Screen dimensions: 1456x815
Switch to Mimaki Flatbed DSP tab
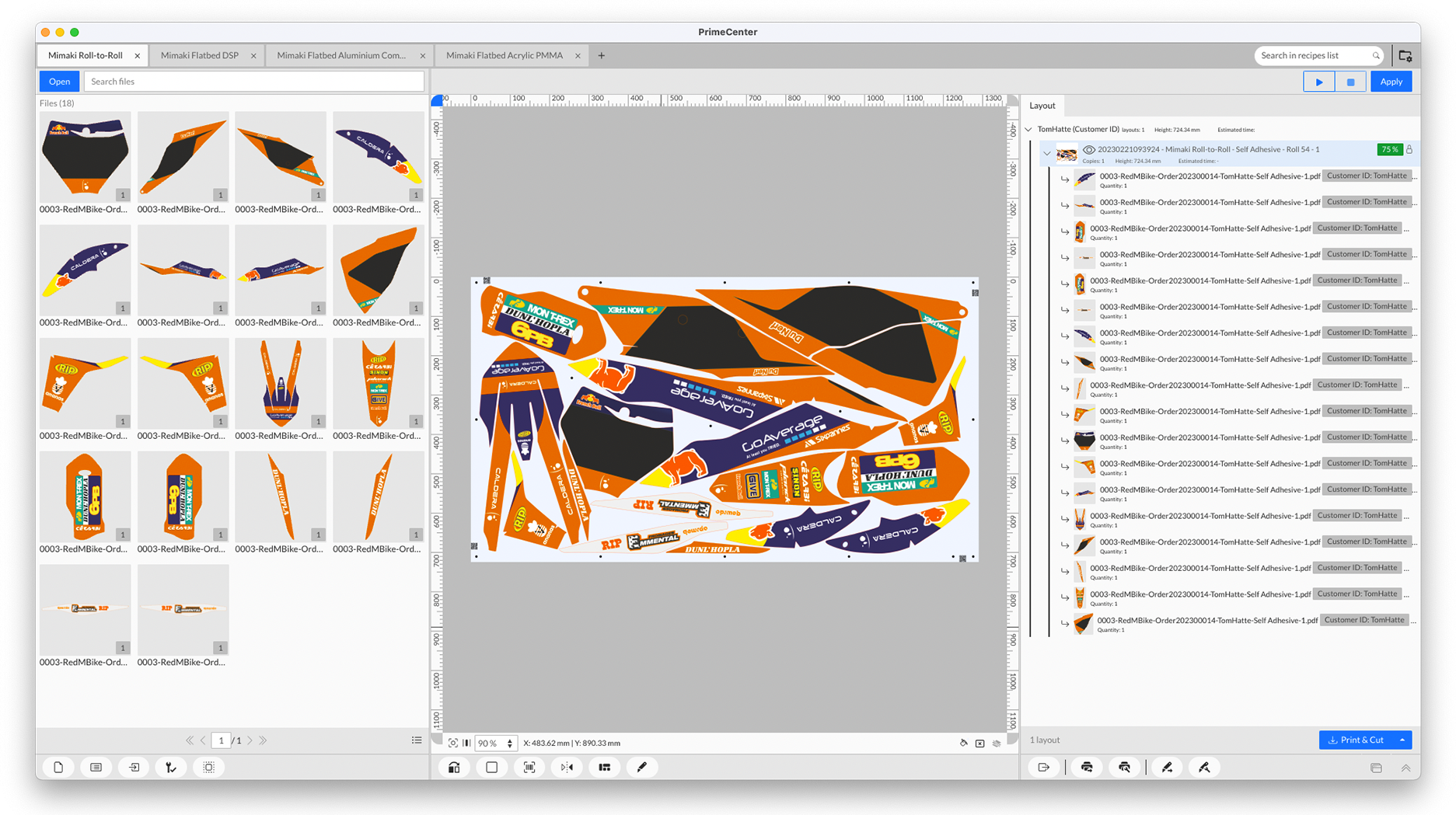pos(199,56)
